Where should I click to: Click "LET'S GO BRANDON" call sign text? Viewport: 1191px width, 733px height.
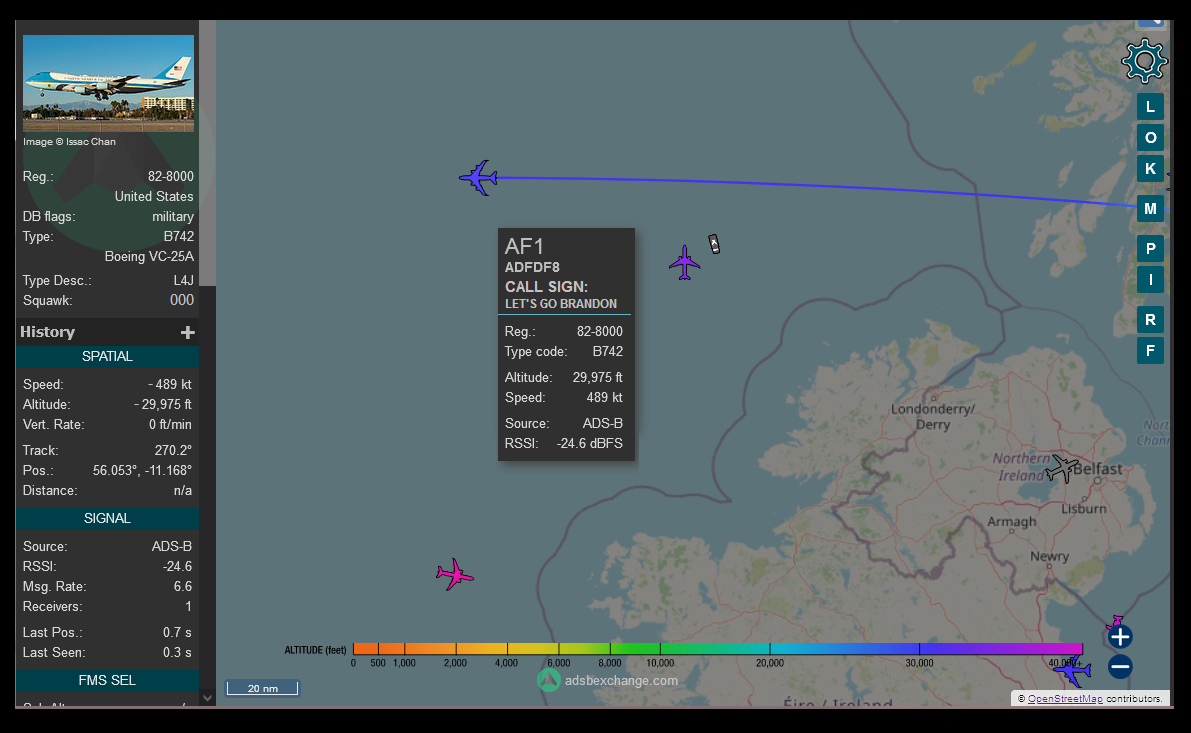click(561, 304)
